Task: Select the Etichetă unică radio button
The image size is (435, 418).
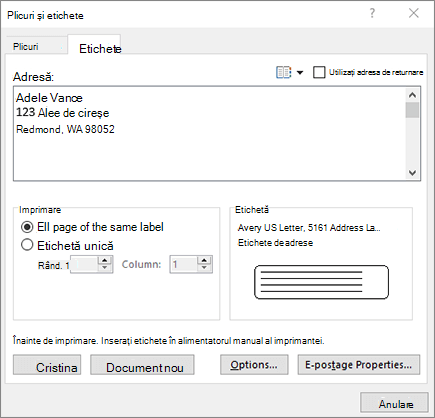Action: (x=27, y=245)
